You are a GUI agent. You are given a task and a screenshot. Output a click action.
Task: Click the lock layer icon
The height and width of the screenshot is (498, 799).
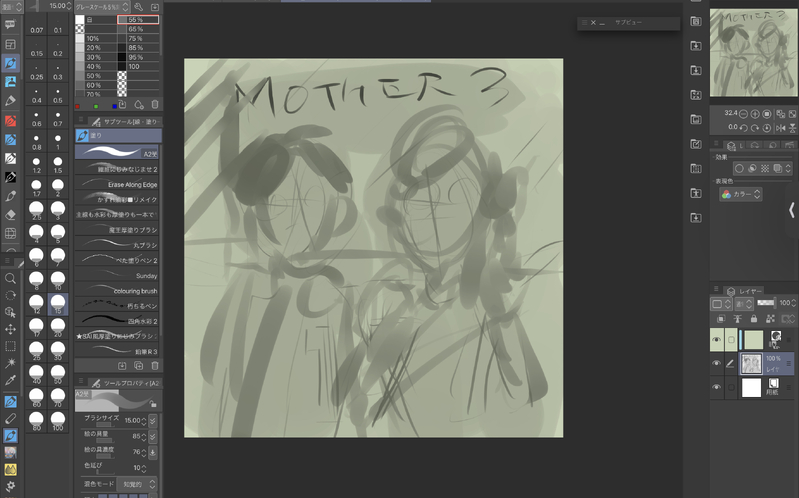pyautogui.click(x=754, y=319)
